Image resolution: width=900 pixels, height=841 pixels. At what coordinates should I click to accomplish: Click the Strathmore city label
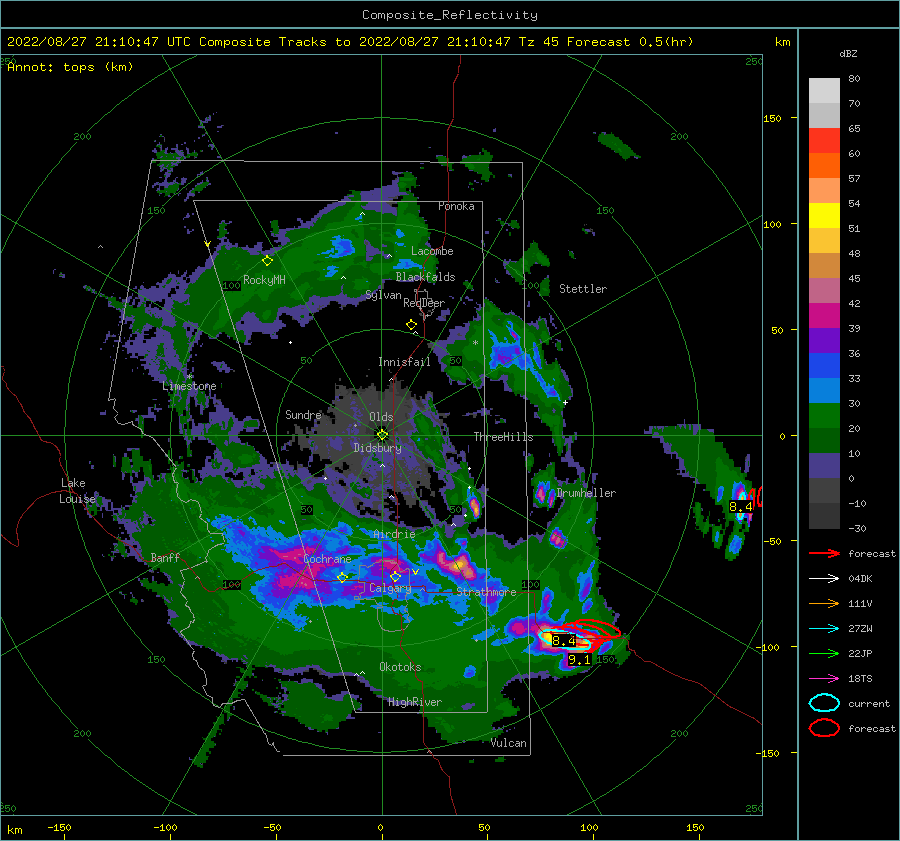pyautogui.click(x=486, y=591)
